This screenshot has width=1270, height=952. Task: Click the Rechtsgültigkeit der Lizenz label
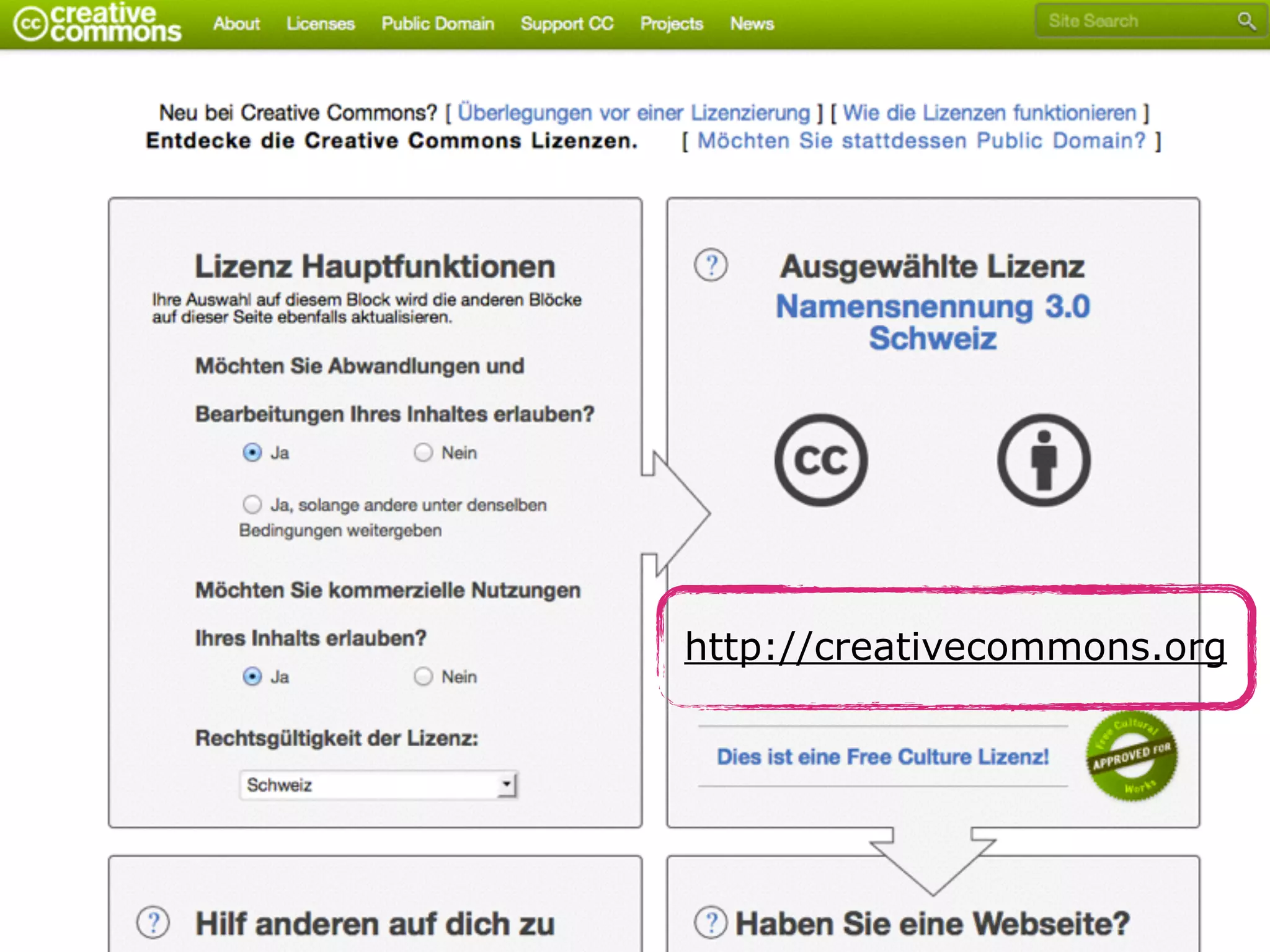click(x=337, y=738)
